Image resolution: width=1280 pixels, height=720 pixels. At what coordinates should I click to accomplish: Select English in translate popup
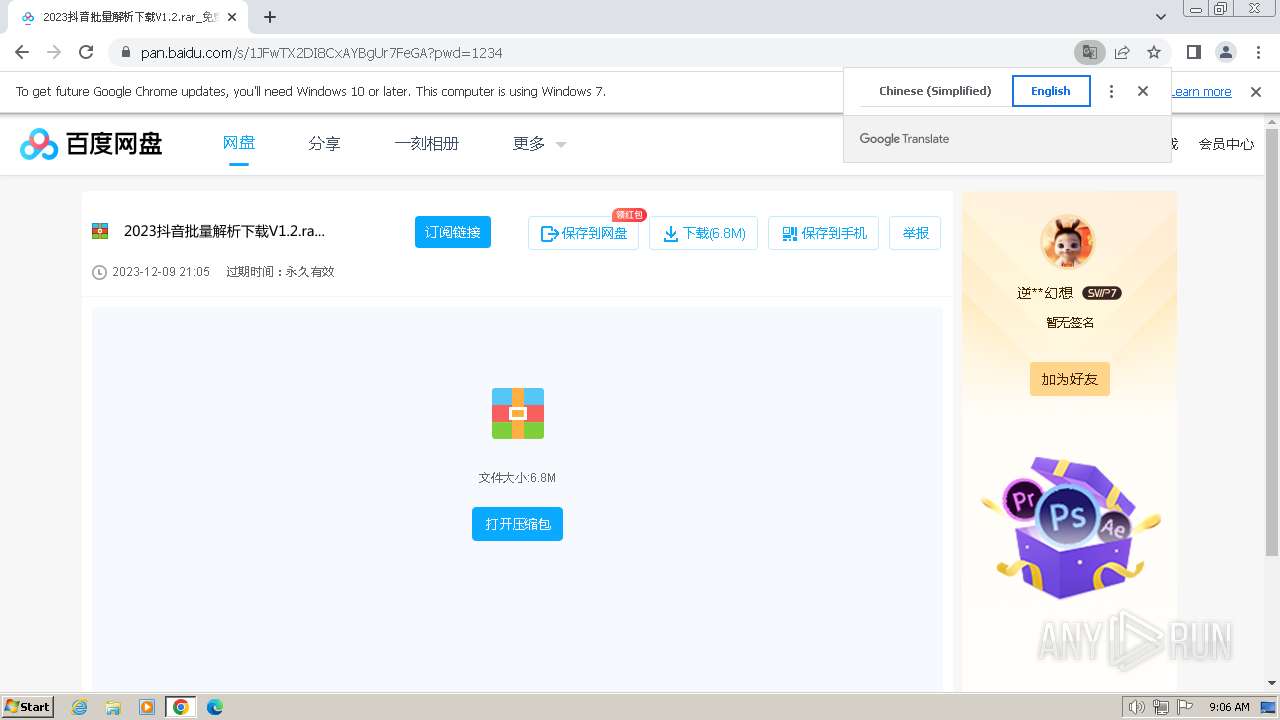coord(1051,91)
